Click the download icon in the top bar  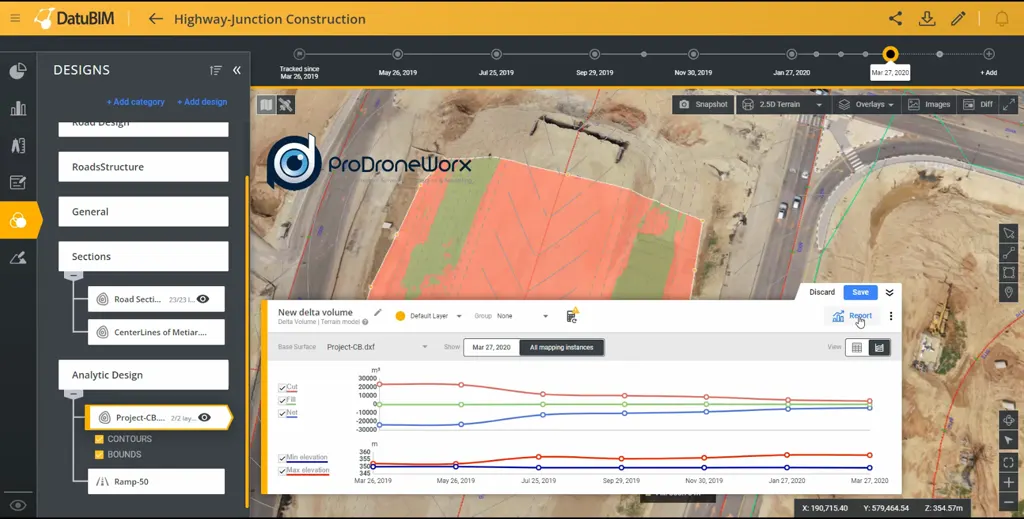point(927,18)
